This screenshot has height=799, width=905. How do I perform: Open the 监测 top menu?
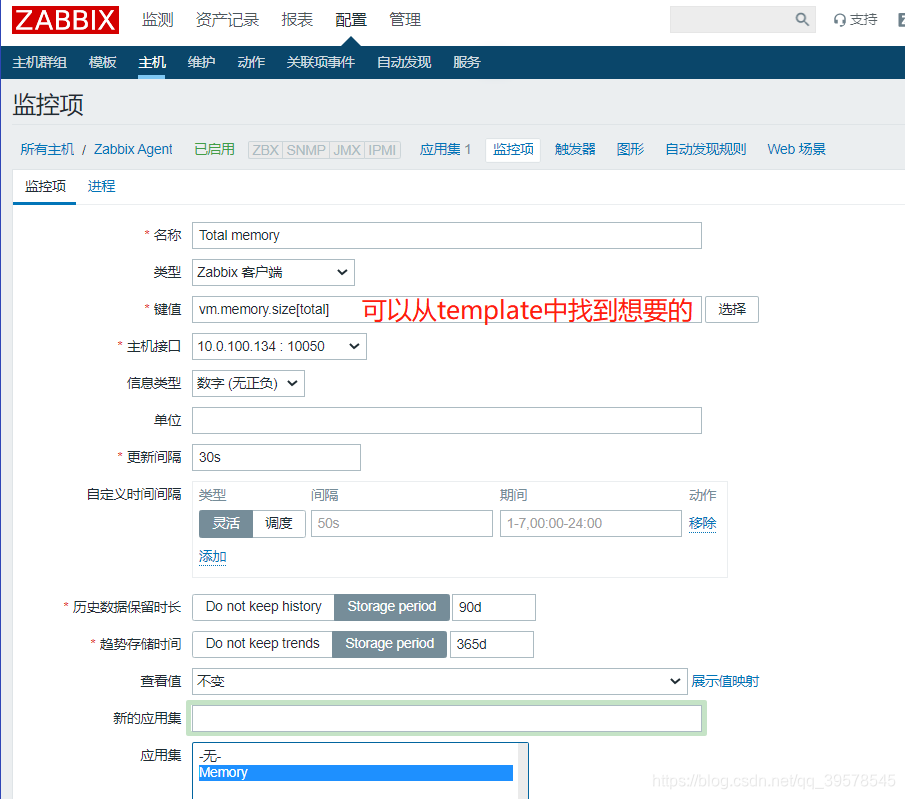[x=158, y=20]
